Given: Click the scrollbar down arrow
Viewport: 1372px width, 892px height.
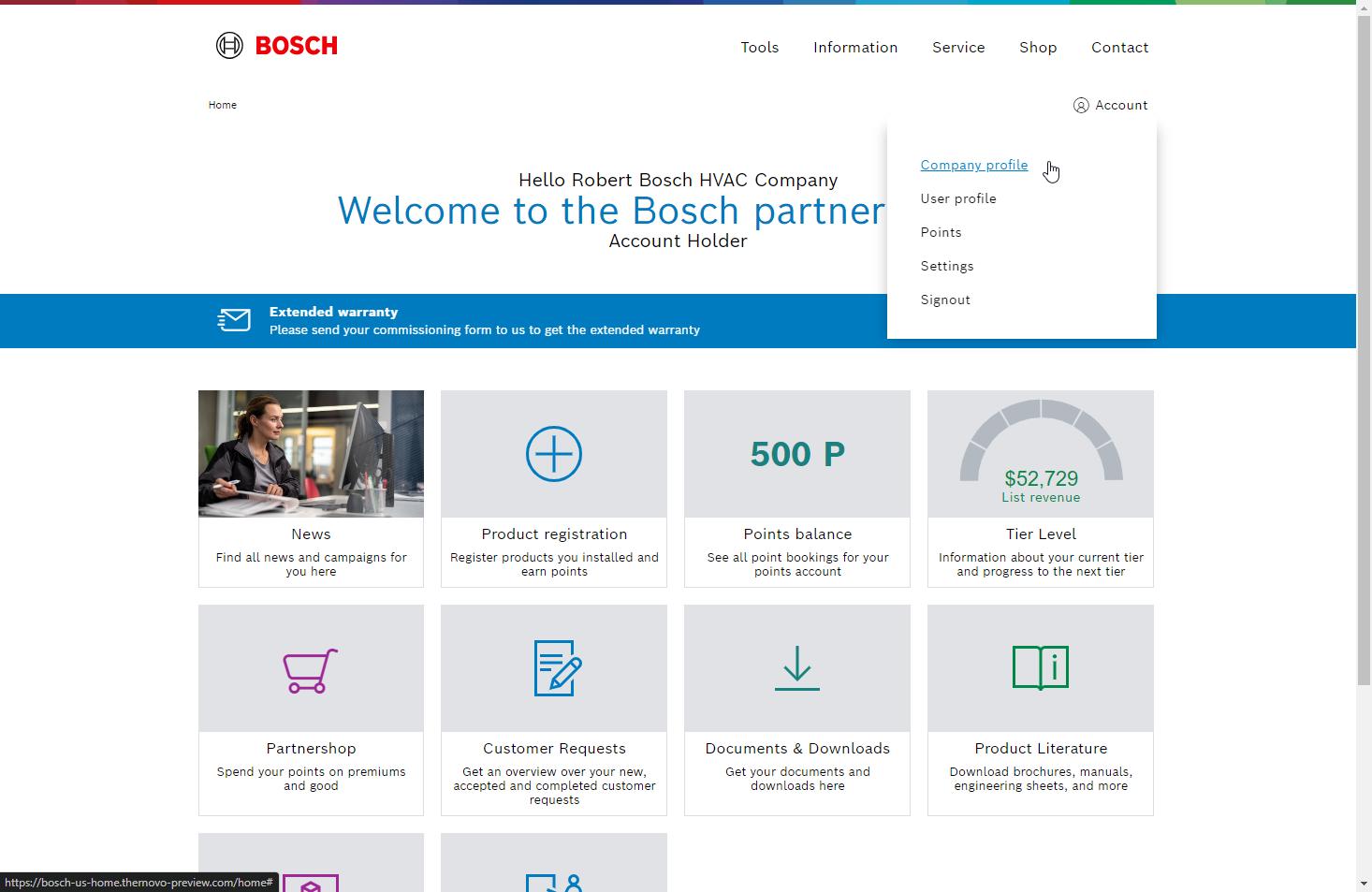Looking at the screenshot, I should [x=1364, y=885].
